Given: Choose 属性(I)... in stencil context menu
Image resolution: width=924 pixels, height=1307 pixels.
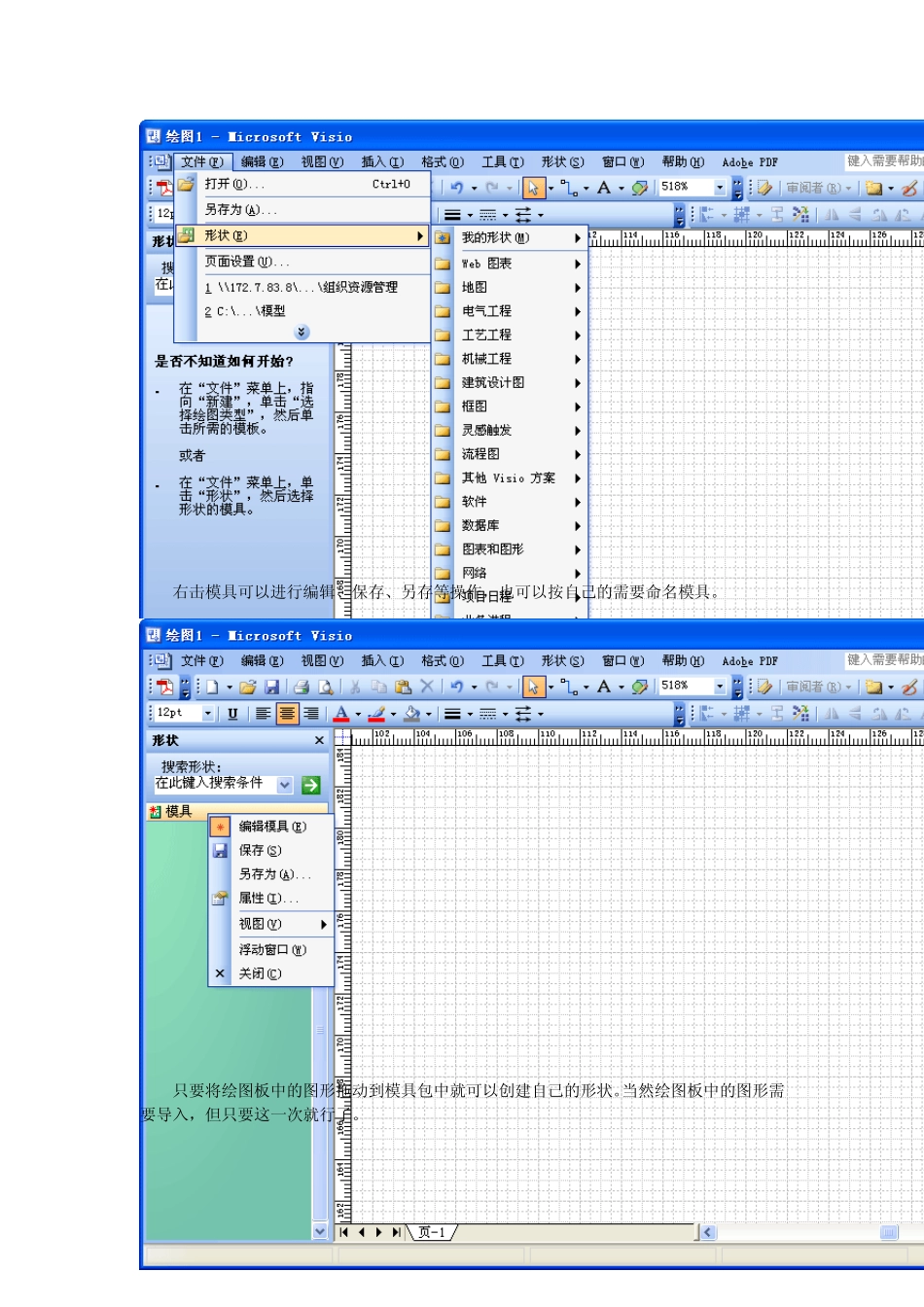Looking at the screenshot, I should (x=271, y=899).
